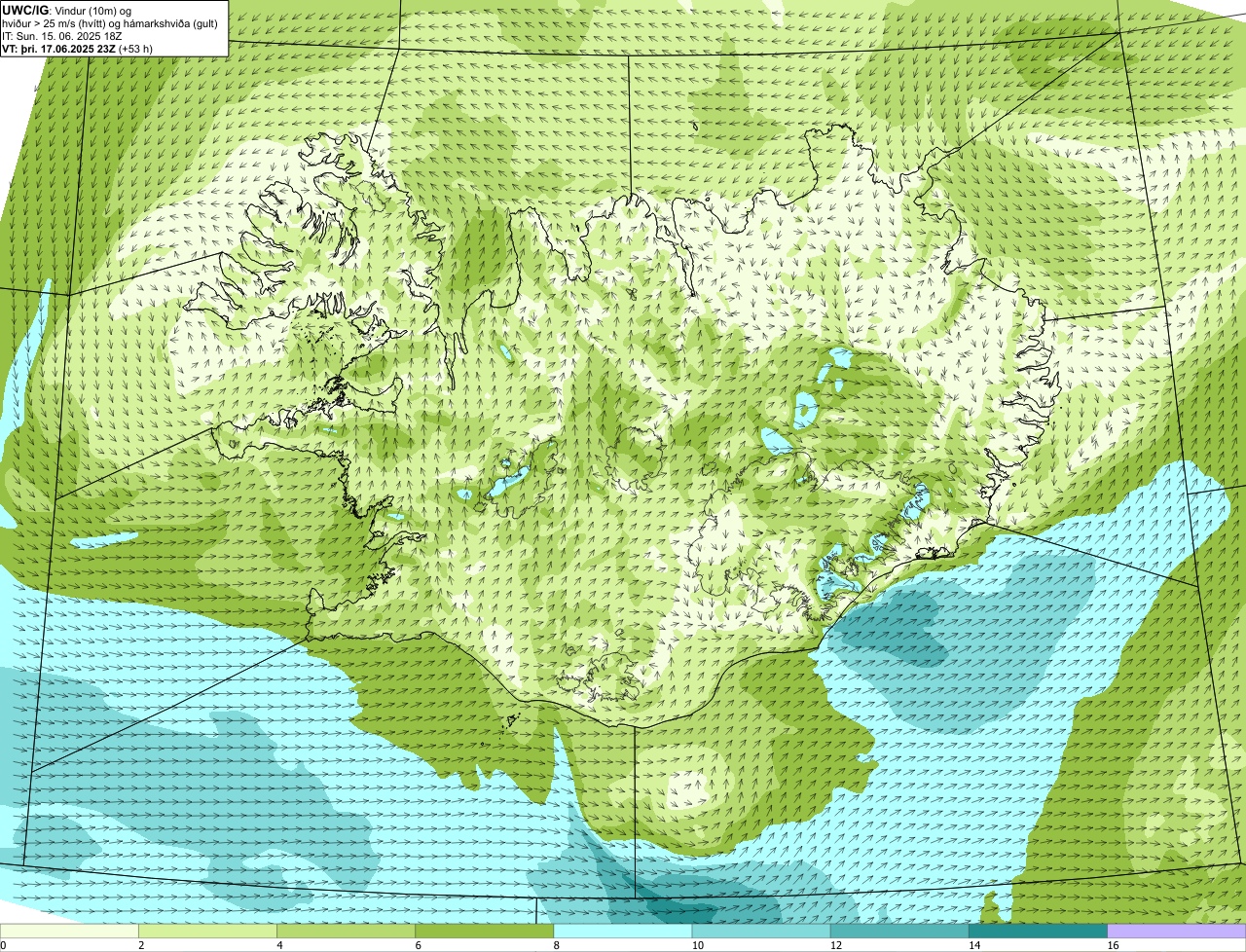Click the 2–4 m/s light yellow-green legend swatch
Viewport: 1246px width, 952px height.
[x=209, y=931]
